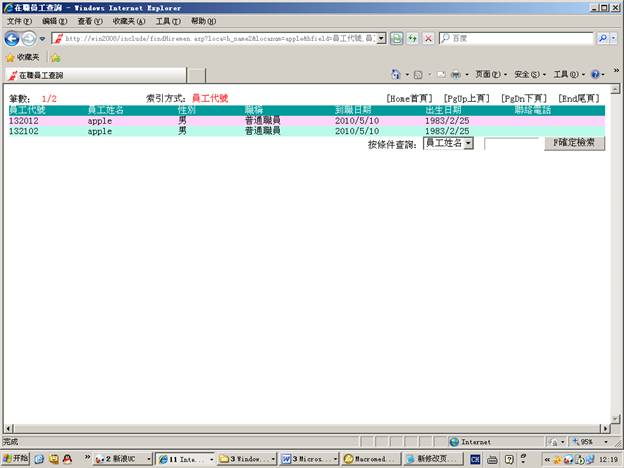Jump to first page via [Home首頁]

click(409, 98)
